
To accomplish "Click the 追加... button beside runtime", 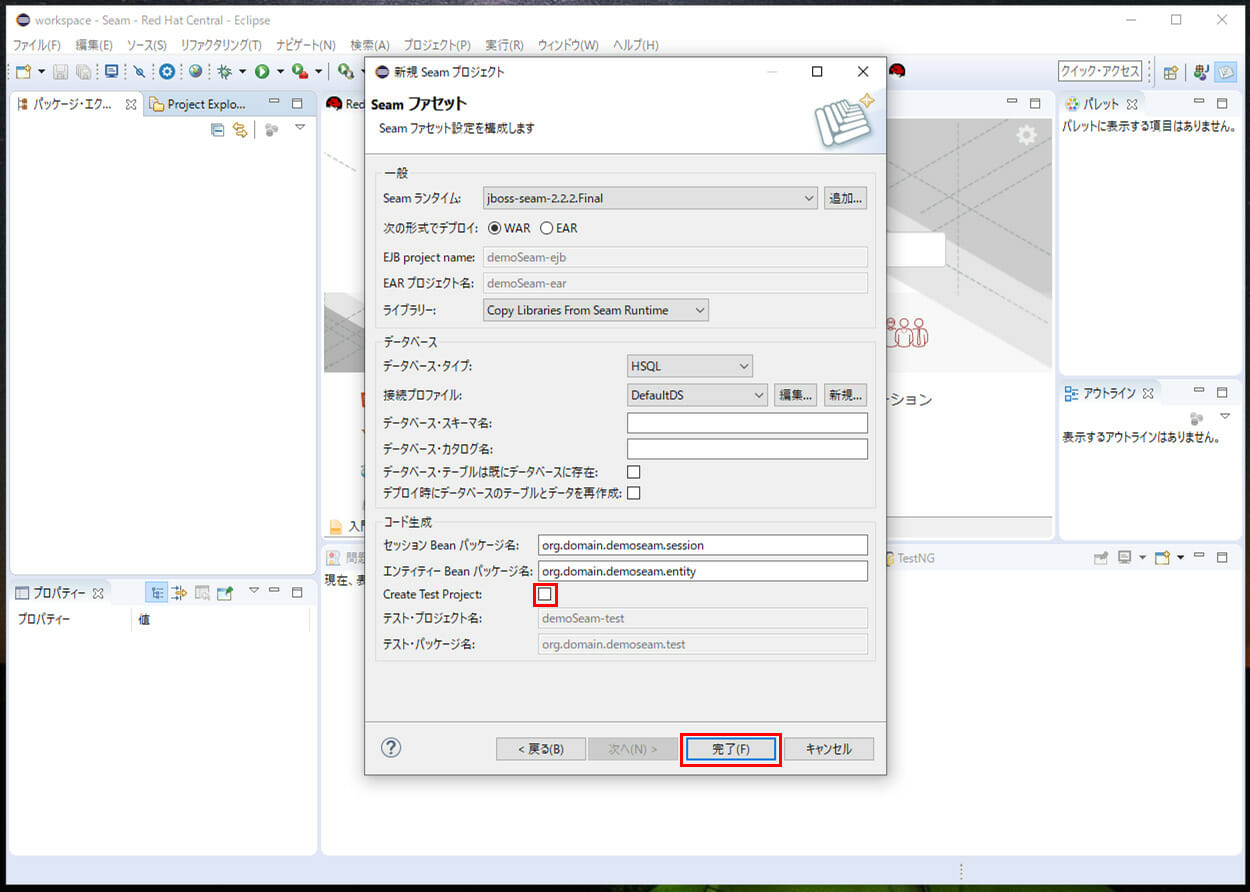I will tap(845, 198).
